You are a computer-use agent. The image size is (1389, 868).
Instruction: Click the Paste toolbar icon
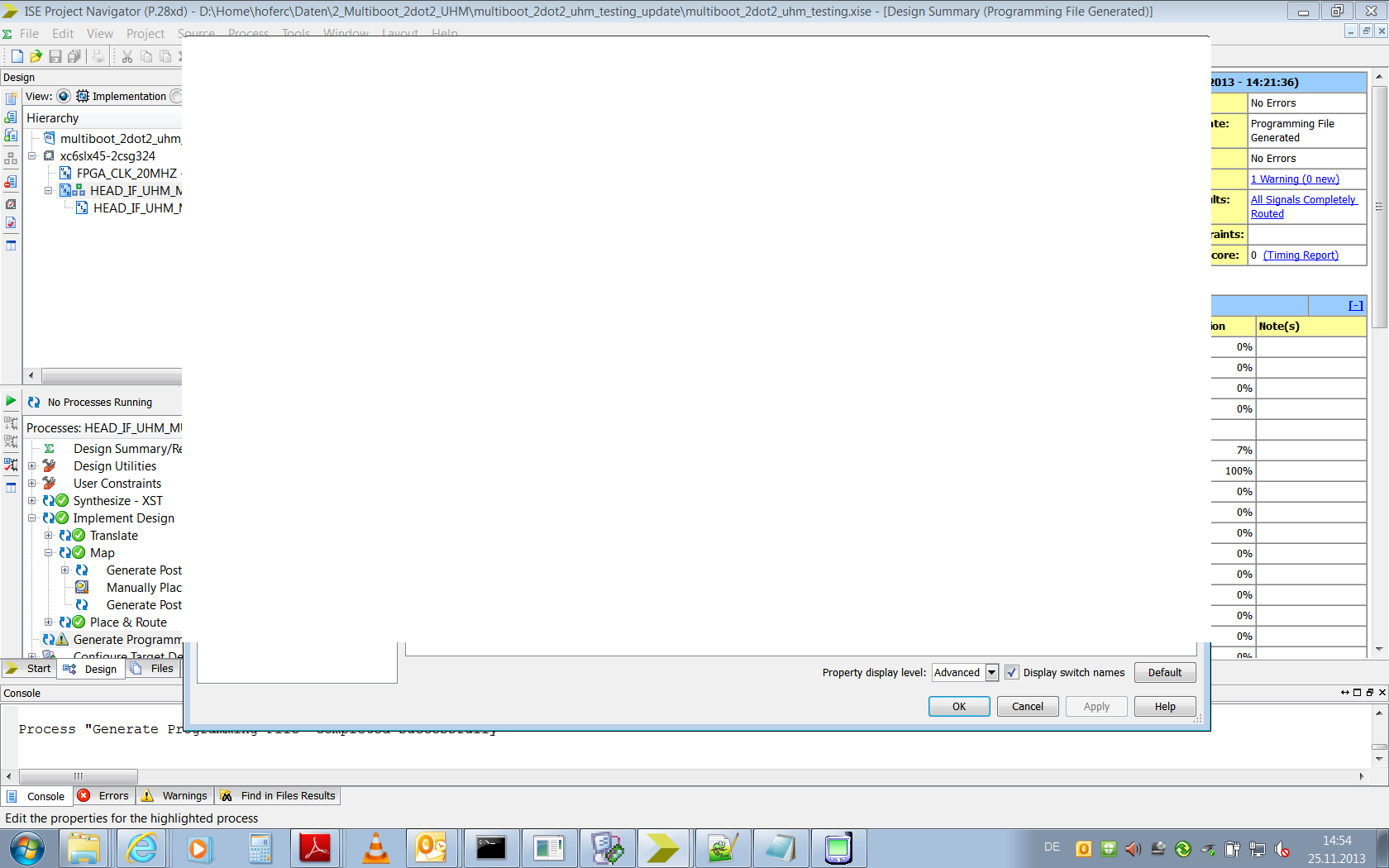point(165,56)
